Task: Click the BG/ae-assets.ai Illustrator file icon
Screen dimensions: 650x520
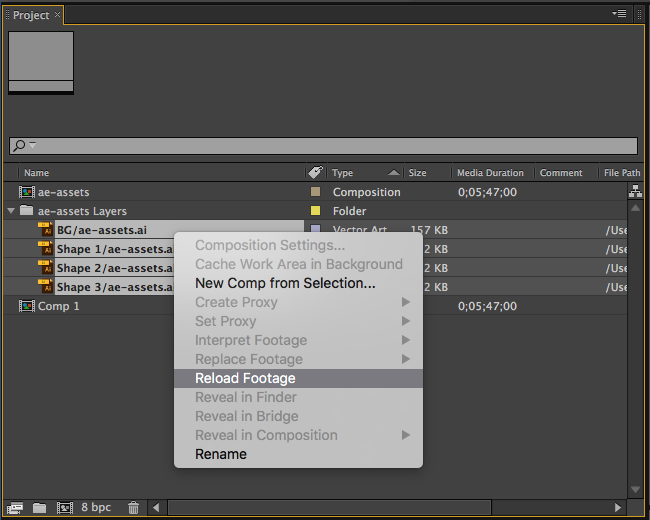Action: [44, 230]
